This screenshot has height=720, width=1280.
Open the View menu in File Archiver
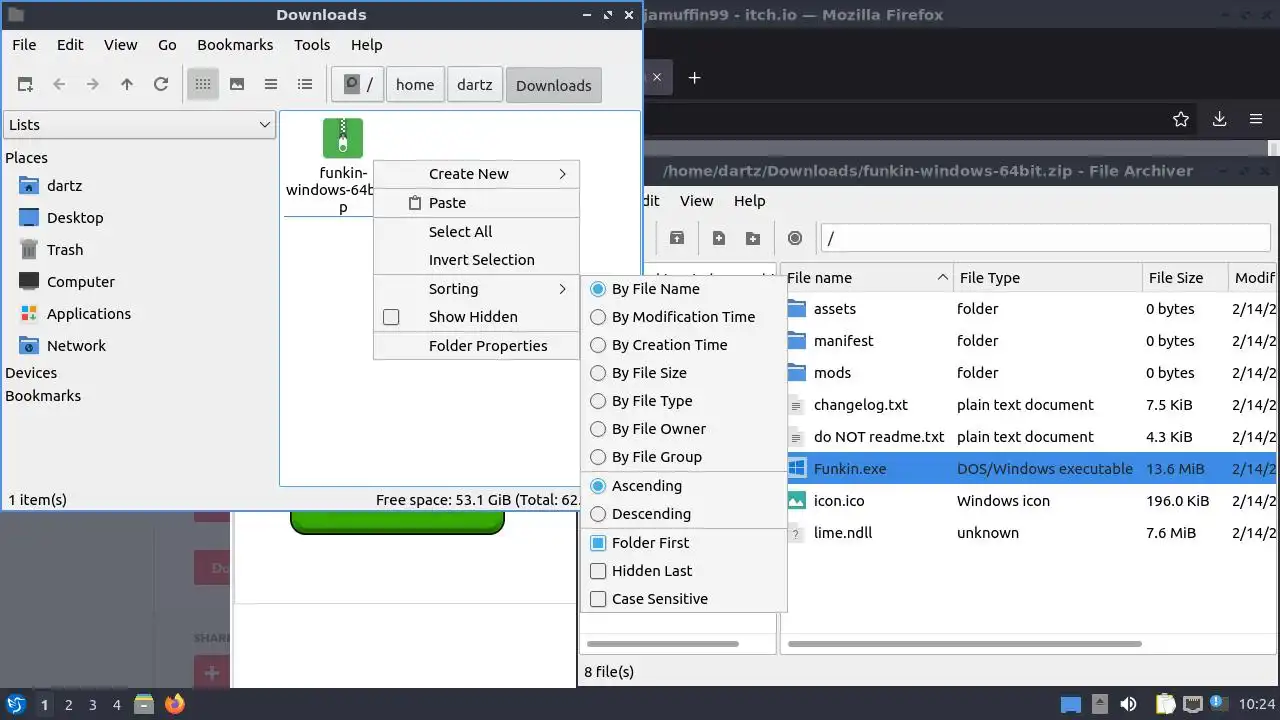click(x=696, y=201)
